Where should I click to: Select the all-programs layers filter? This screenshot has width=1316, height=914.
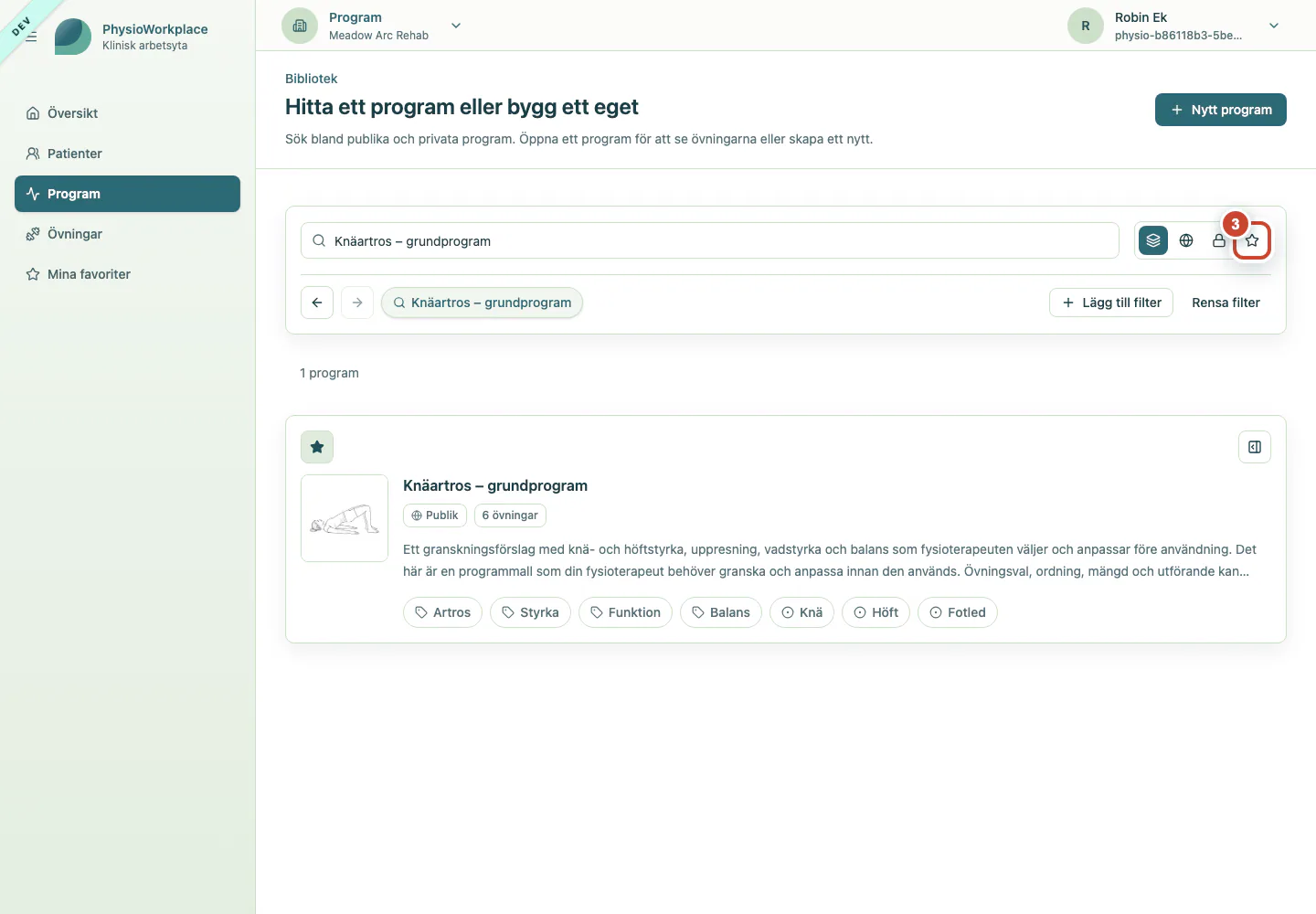[1153, 240]
